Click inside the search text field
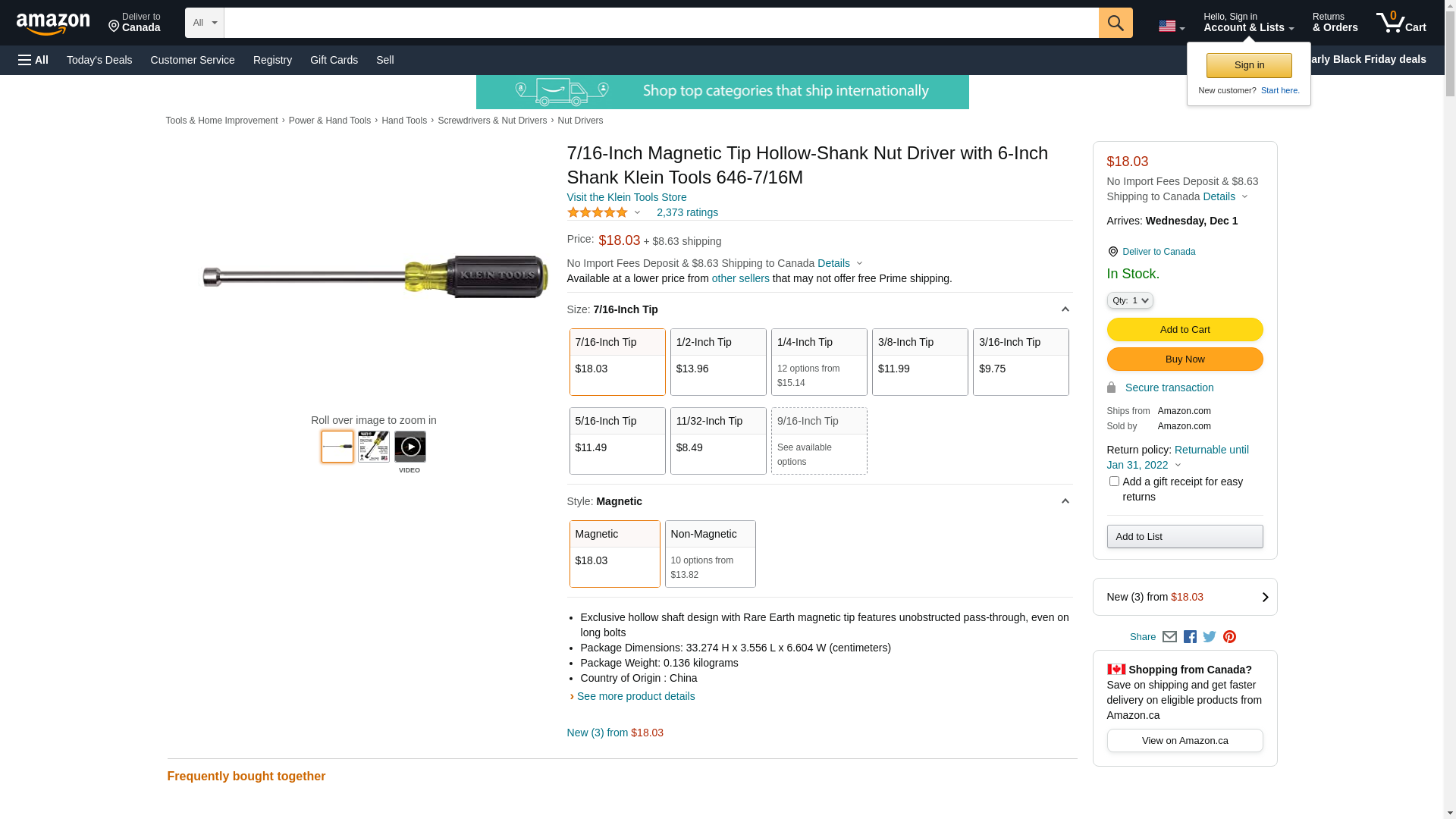Viewport: 1456px width, 819px height. point(661,23)
